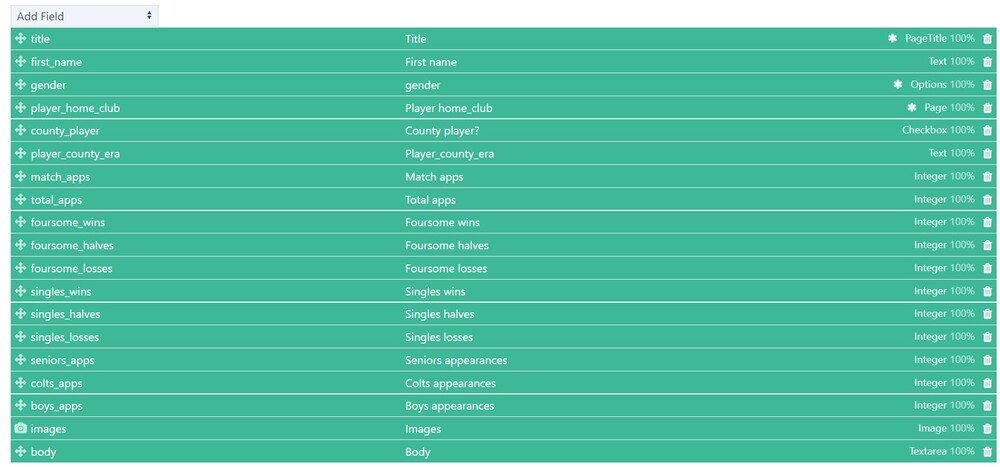Click the Seniors appearances label

[x=456, y=360]
